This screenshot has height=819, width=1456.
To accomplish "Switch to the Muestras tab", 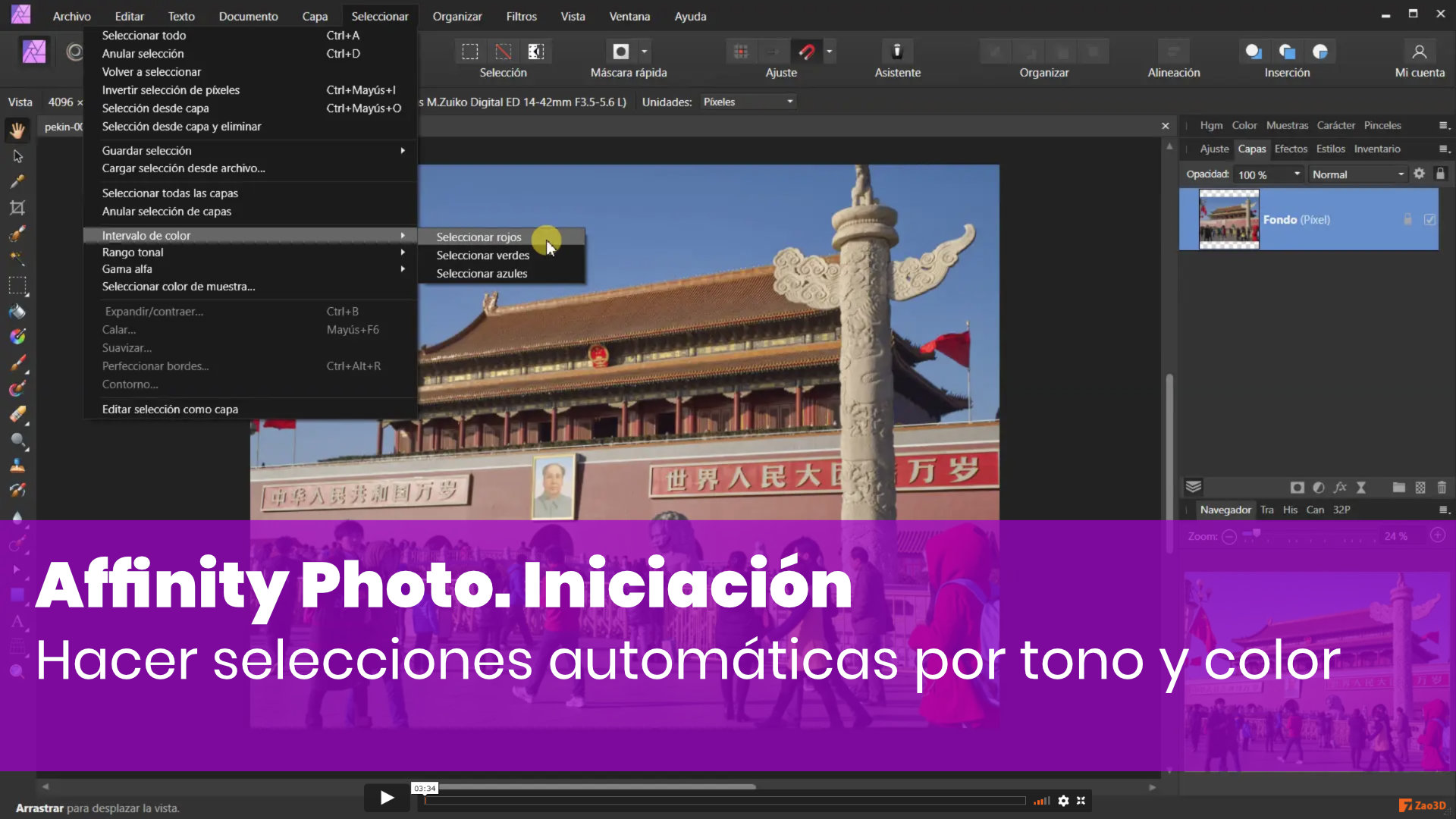I will click(1287, 125).
